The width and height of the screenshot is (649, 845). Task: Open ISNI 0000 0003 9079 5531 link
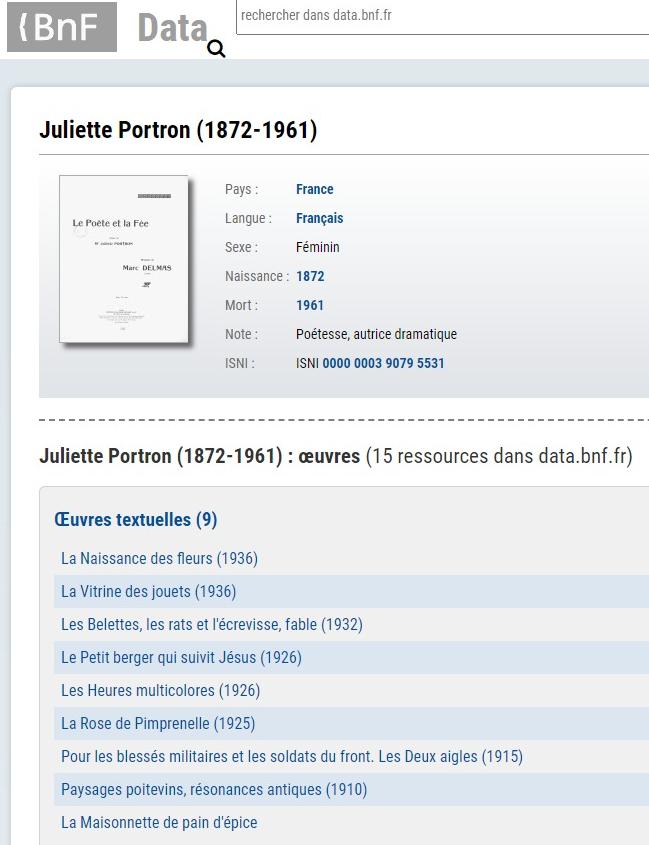[383, 363]
